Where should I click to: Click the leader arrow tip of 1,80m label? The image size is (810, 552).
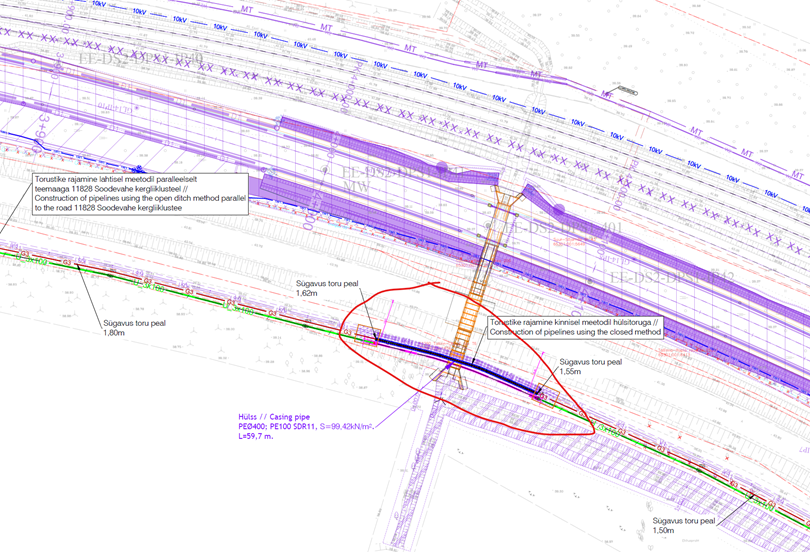coord(77,267)
